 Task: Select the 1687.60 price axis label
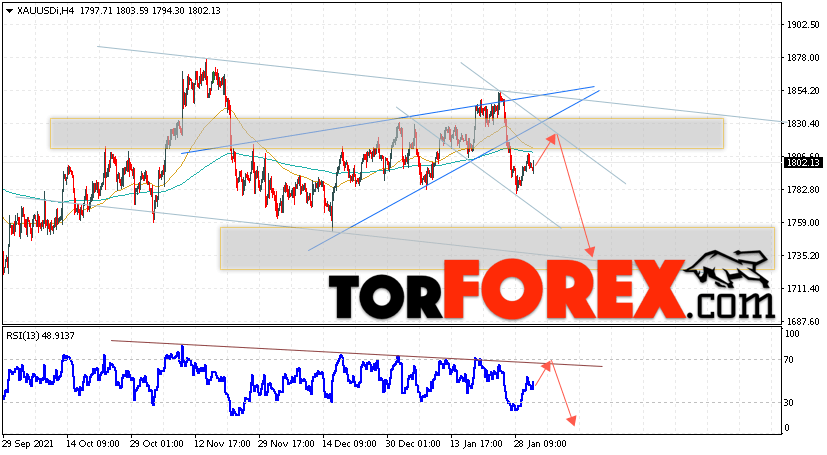pyautogui.click(x=803, y=321)
